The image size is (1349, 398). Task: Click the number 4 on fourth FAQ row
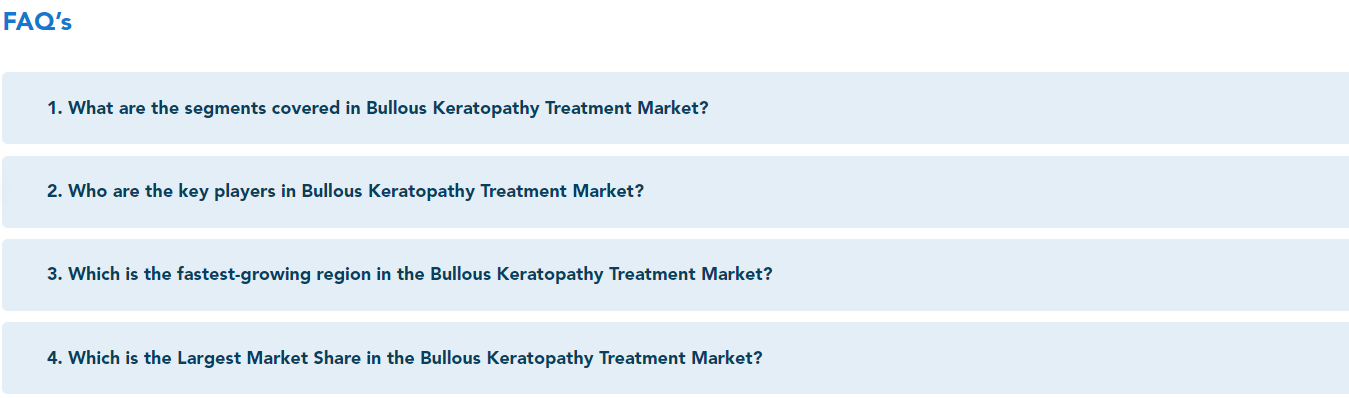pyautogui.click(x=54, y=357)
